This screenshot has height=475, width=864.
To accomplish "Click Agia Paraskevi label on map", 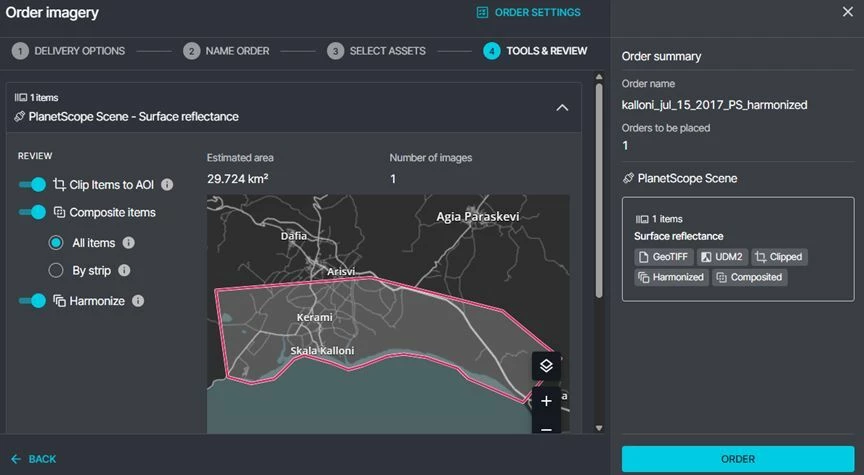I will point(478,217).
